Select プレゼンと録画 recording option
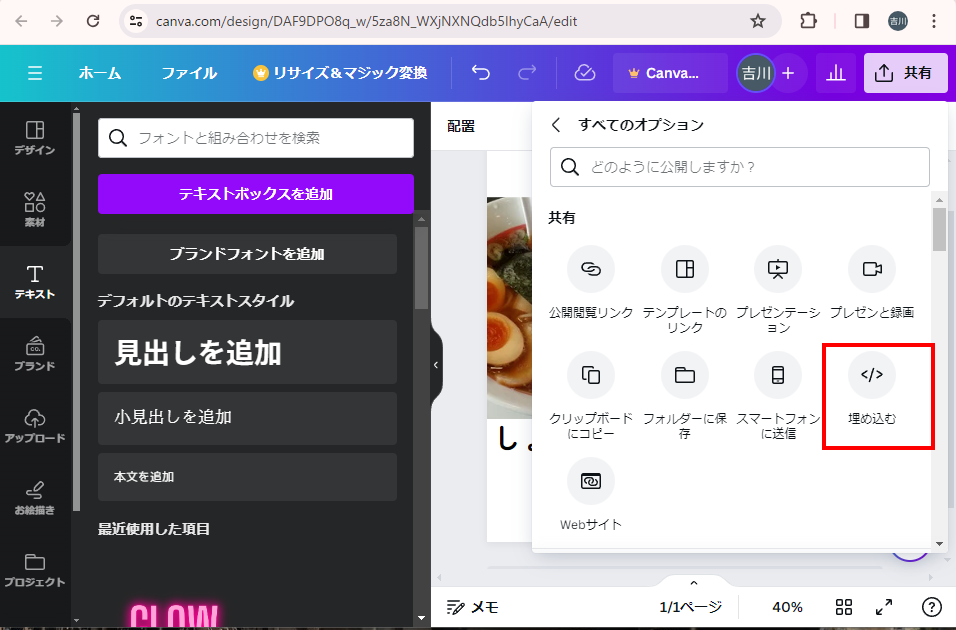Viewport: 956px width, 630px height. click(871, 270)
